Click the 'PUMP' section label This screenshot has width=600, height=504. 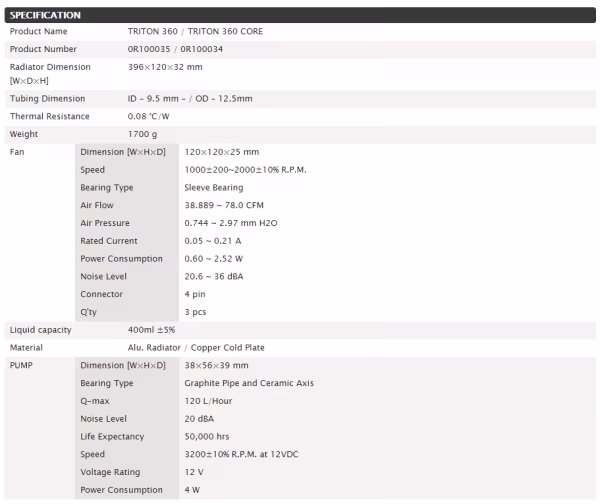tap(21, 365)
